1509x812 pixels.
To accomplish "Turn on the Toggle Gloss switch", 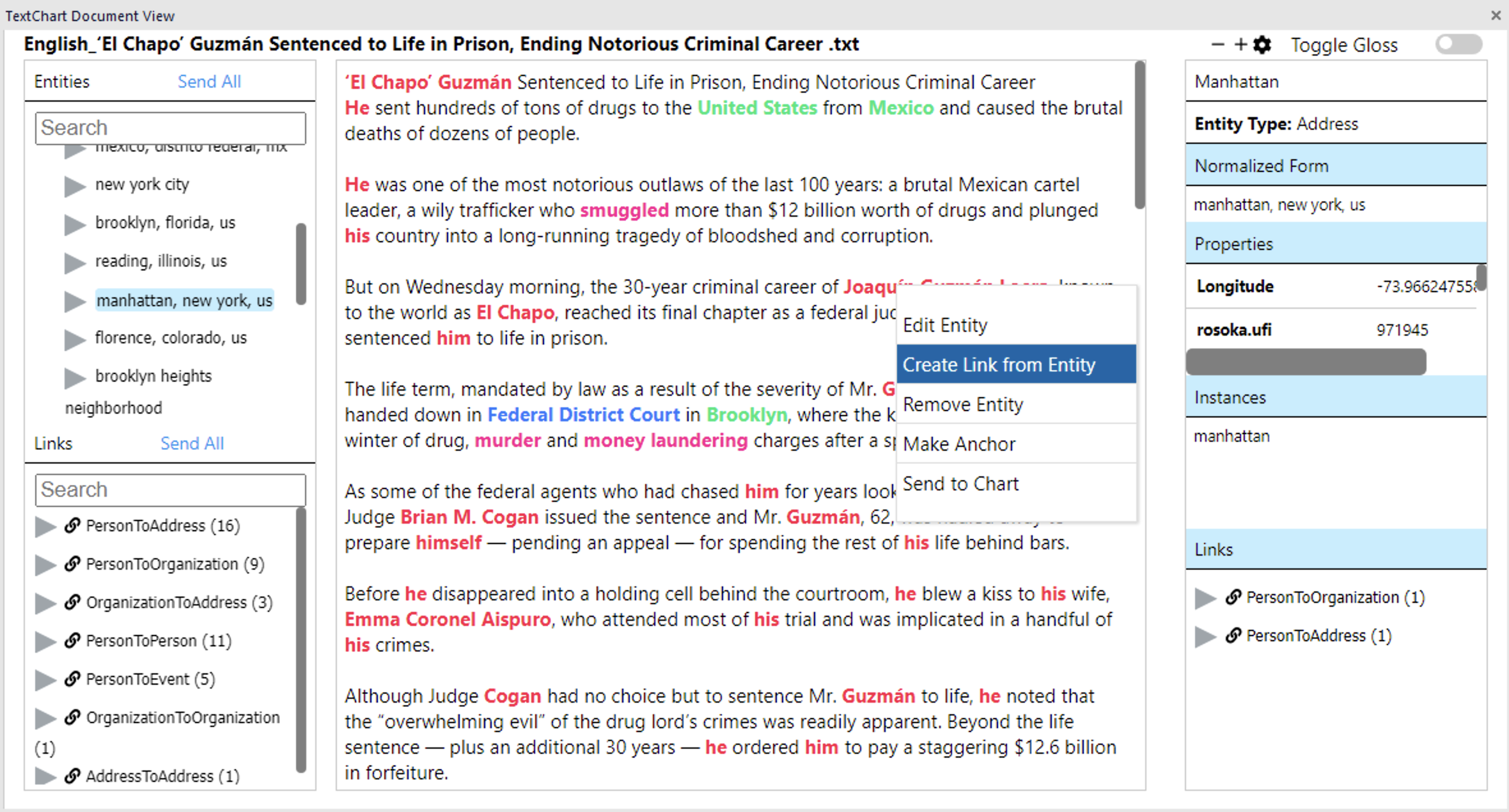I will click(x=1458, y=45).
